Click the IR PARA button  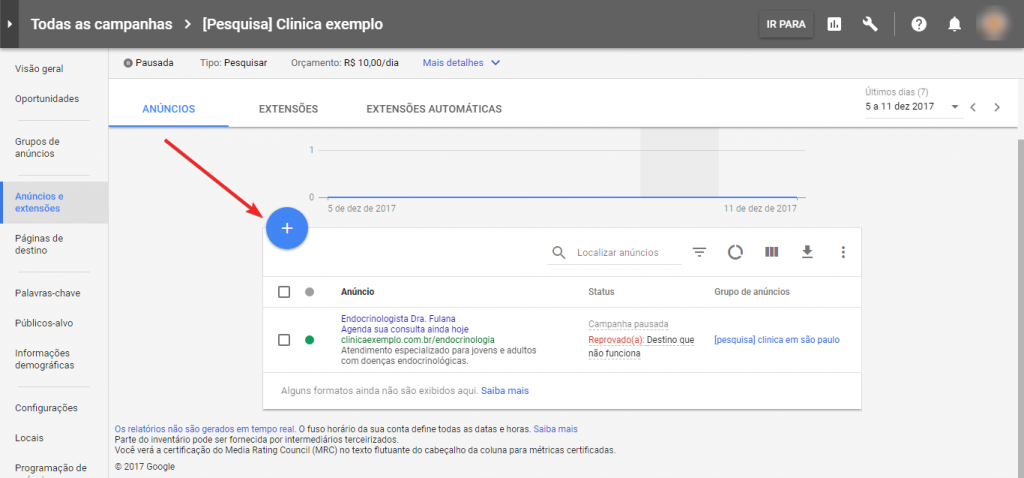pyautogui.click(x=786, y=25)
